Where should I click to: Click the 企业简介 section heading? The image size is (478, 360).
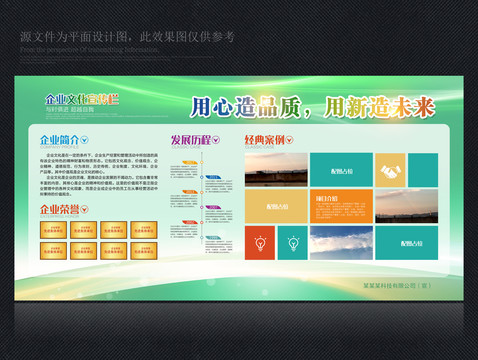click(x=60, y=140)
